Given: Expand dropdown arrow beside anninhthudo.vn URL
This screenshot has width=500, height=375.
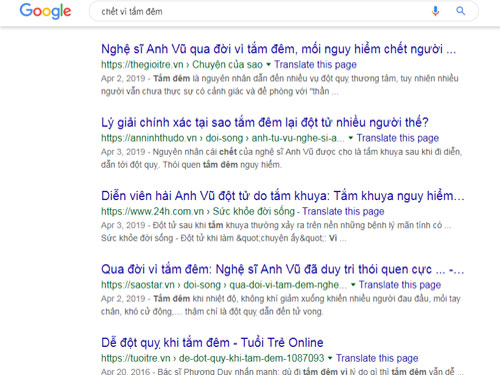Looking at the screenshot, I should (x=351, y=138).
